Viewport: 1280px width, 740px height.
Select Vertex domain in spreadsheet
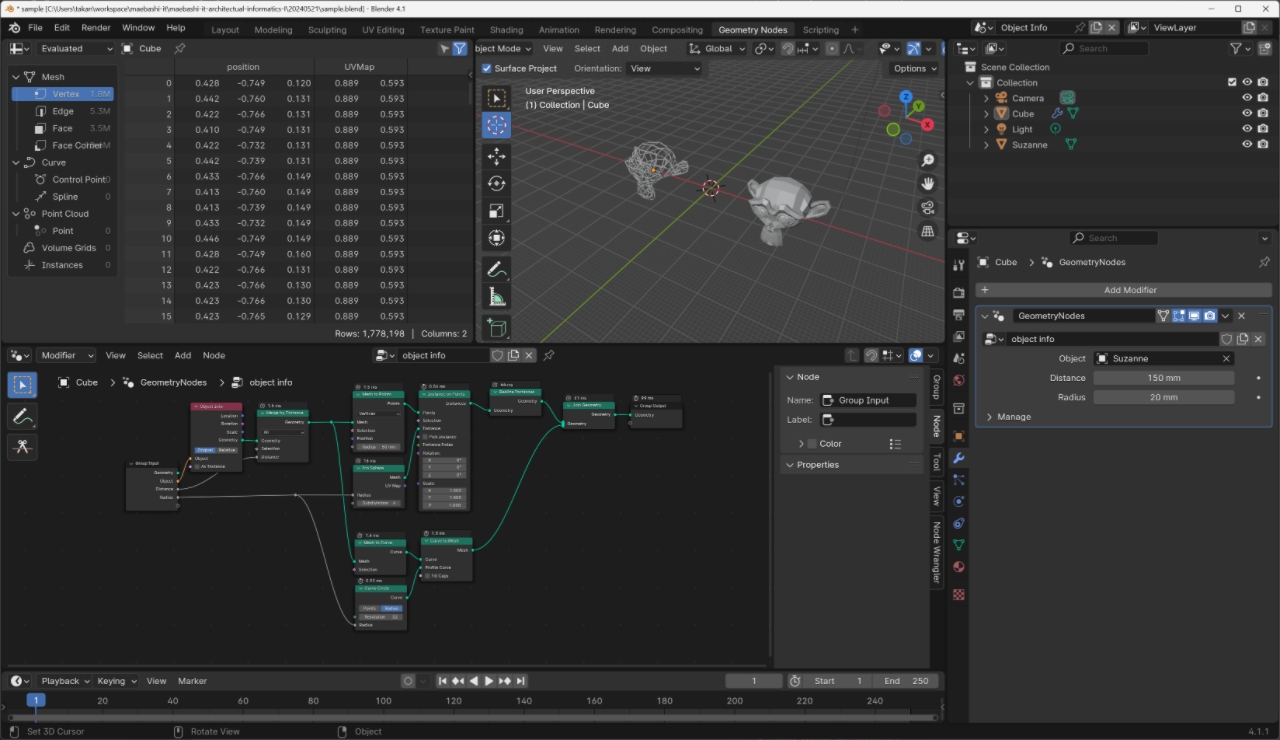click(x=62, y=94)
